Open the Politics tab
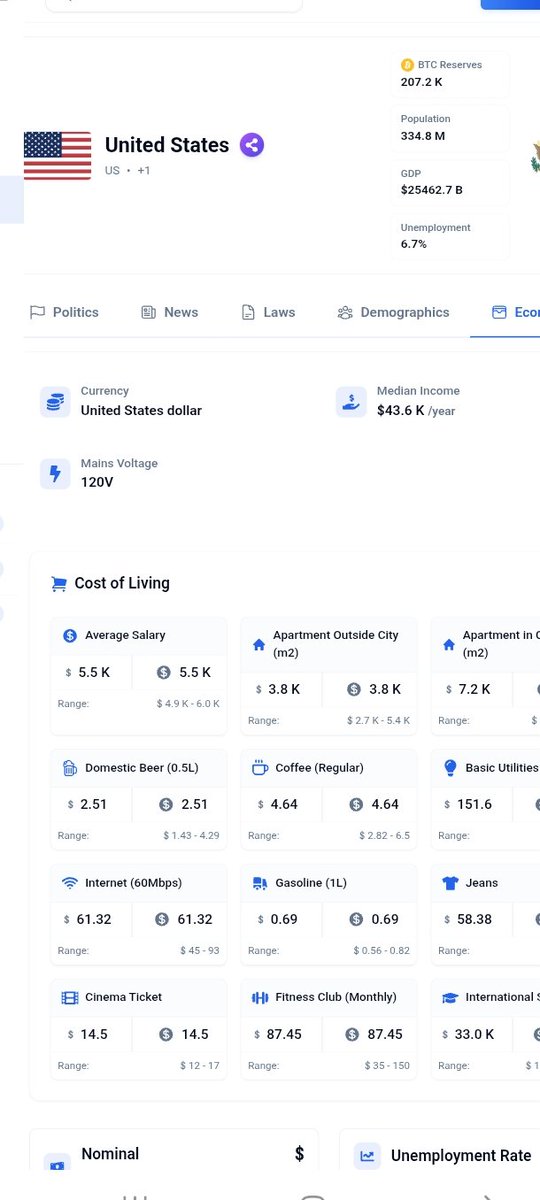 [64, 312]
